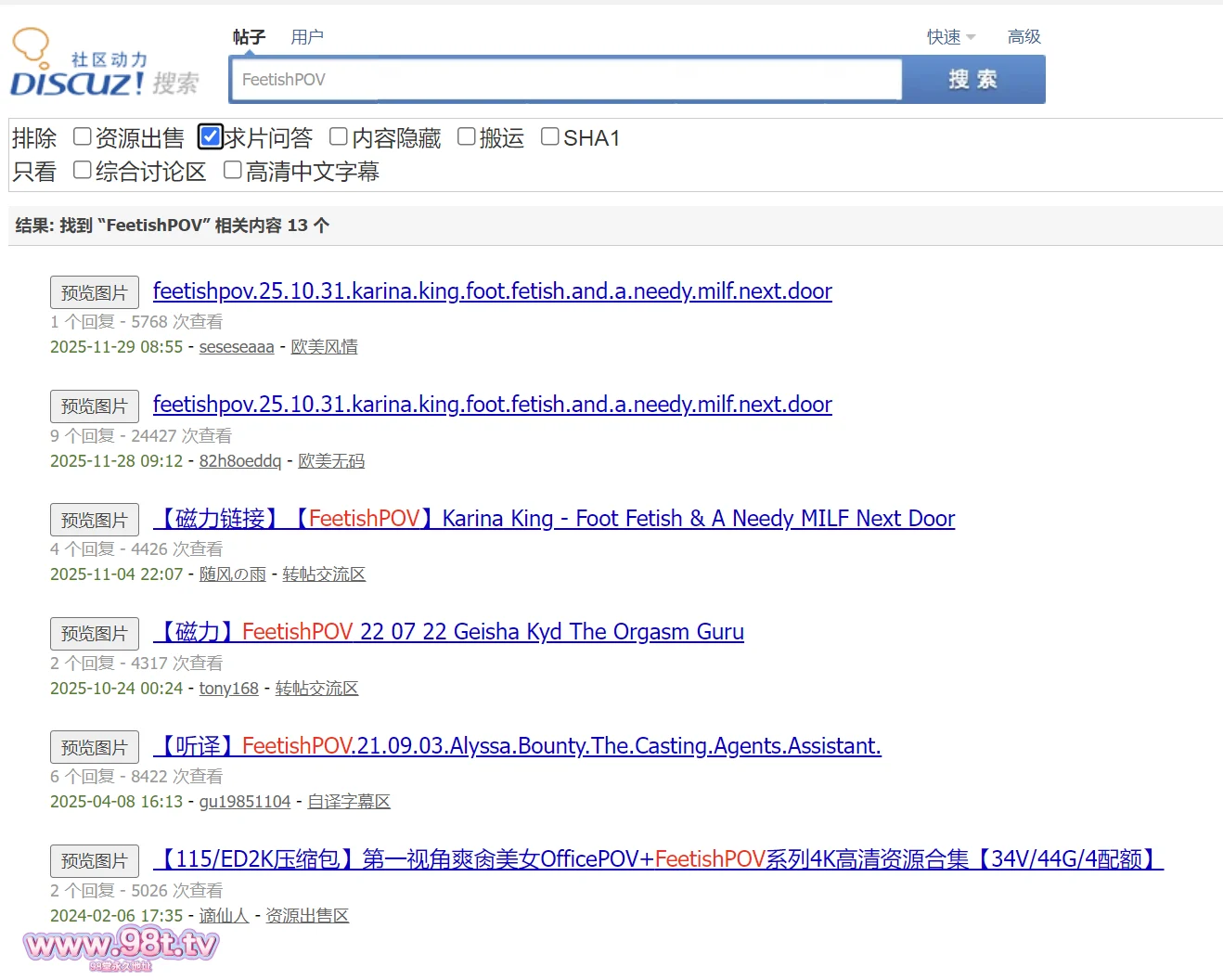This screenshot has width=1223, height=980.
Task: Click the search box containing FeetishPOV
Action: tap(566, 80)
